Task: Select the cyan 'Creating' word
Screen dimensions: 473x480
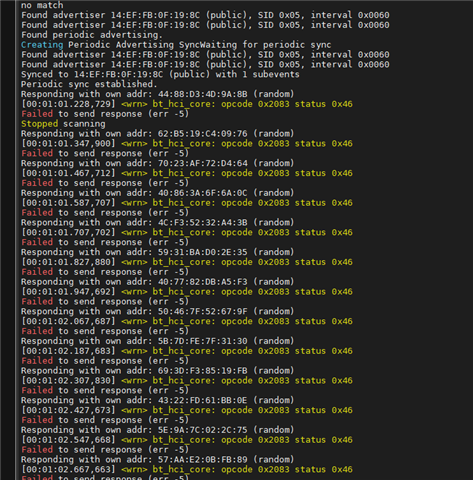Action: click(x=42, y=45)
